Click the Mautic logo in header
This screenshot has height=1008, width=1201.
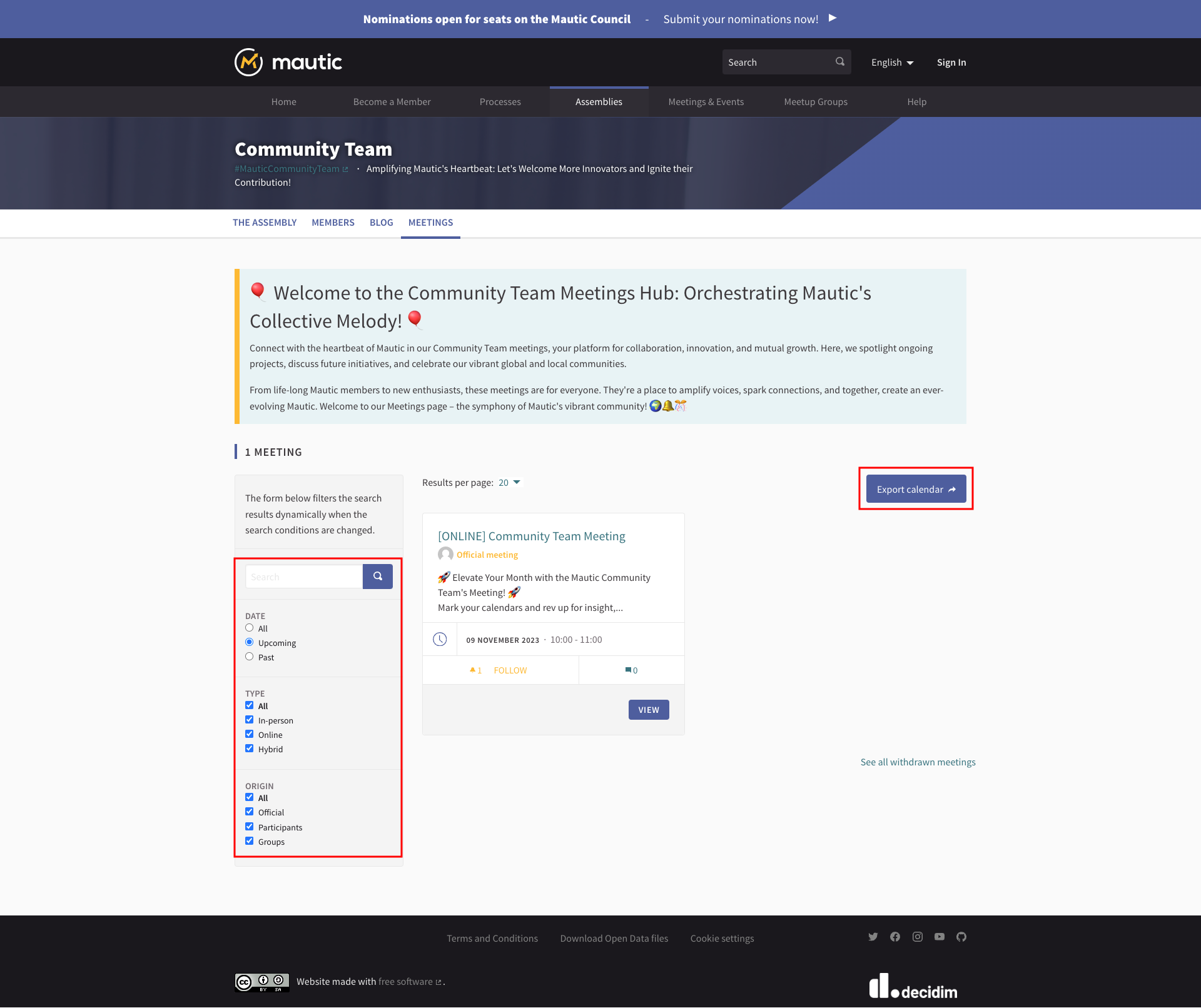(x=288, y=63)
